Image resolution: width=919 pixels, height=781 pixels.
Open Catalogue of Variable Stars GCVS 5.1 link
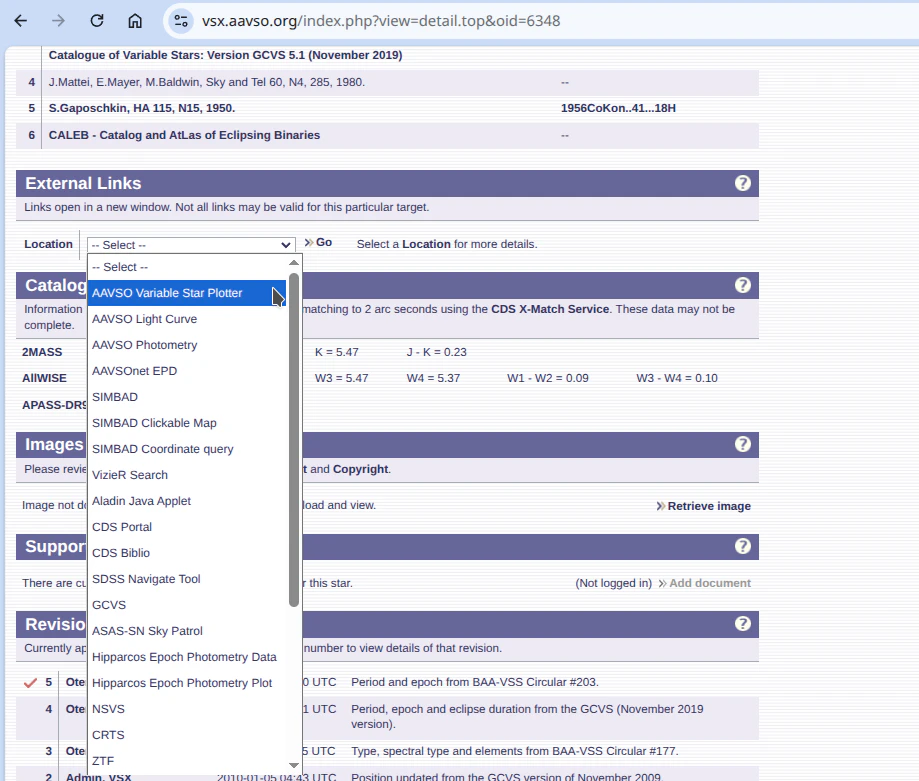coord(226,55)
